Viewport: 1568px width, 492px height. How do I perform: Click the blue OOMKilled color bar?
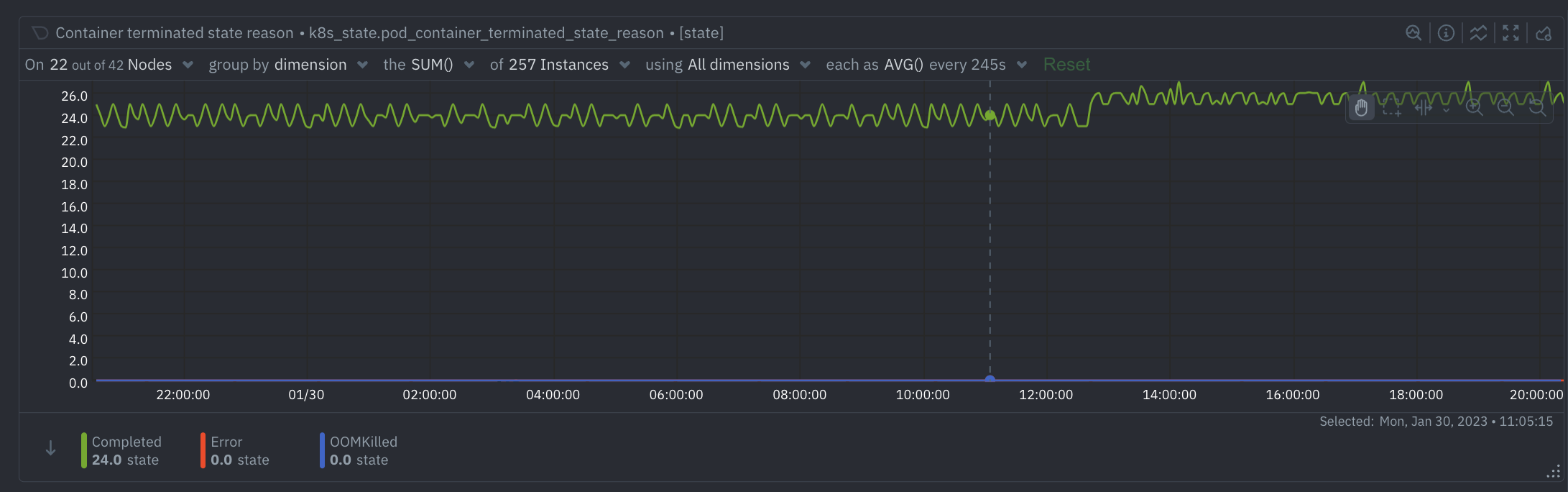[x=322, y=451]
